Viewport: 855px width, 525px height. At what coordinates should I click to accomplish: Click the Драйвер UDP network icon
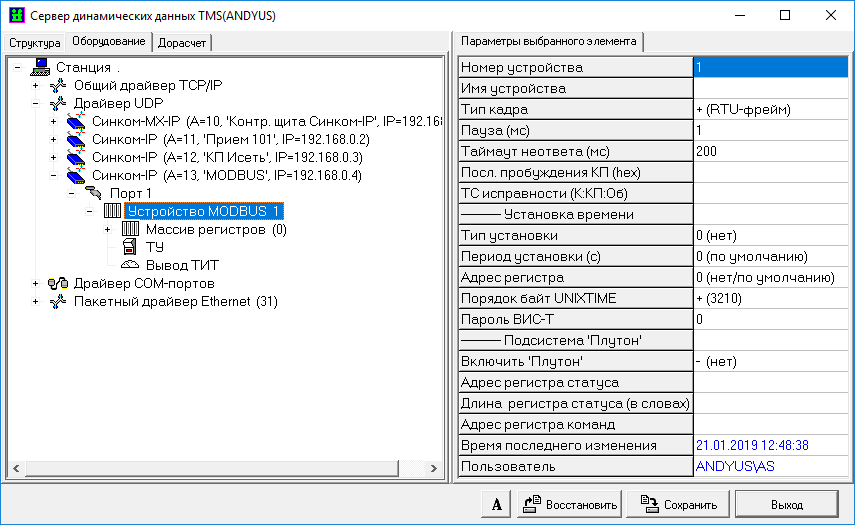(x=59, y=103)
